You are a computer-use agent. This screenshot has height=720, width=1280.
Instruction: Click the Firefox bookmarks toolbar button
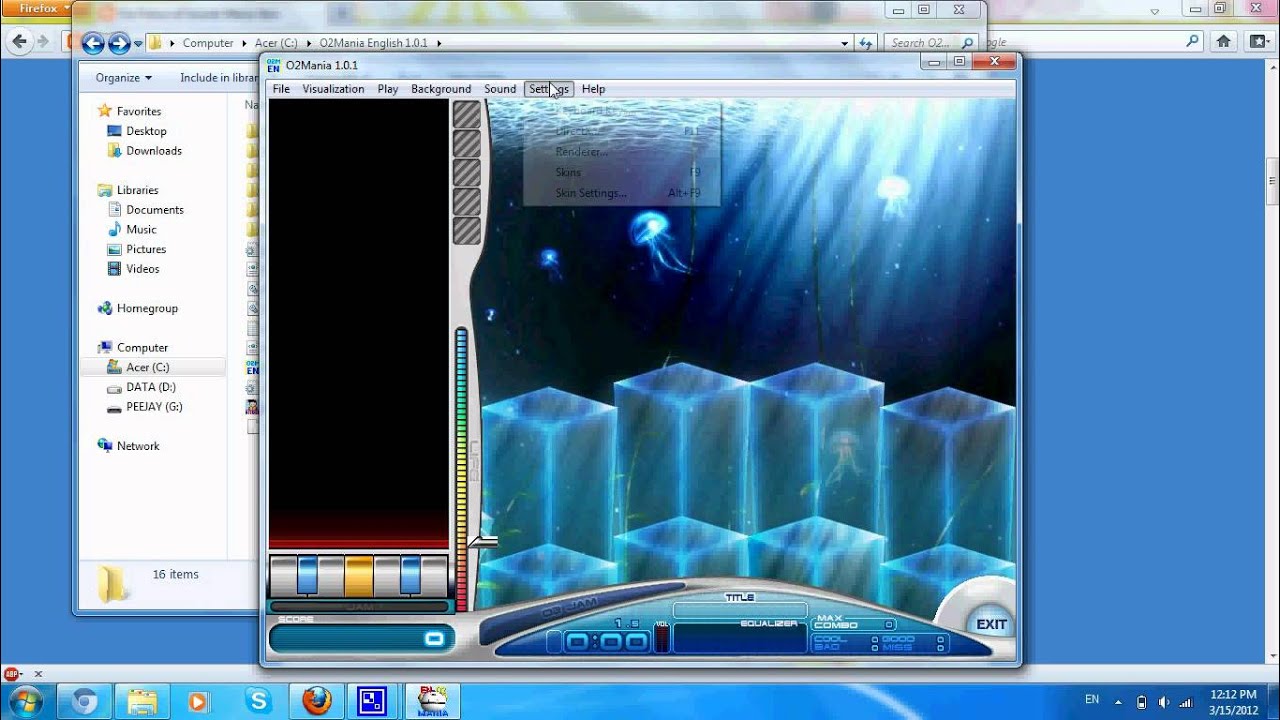[1258, 42]
